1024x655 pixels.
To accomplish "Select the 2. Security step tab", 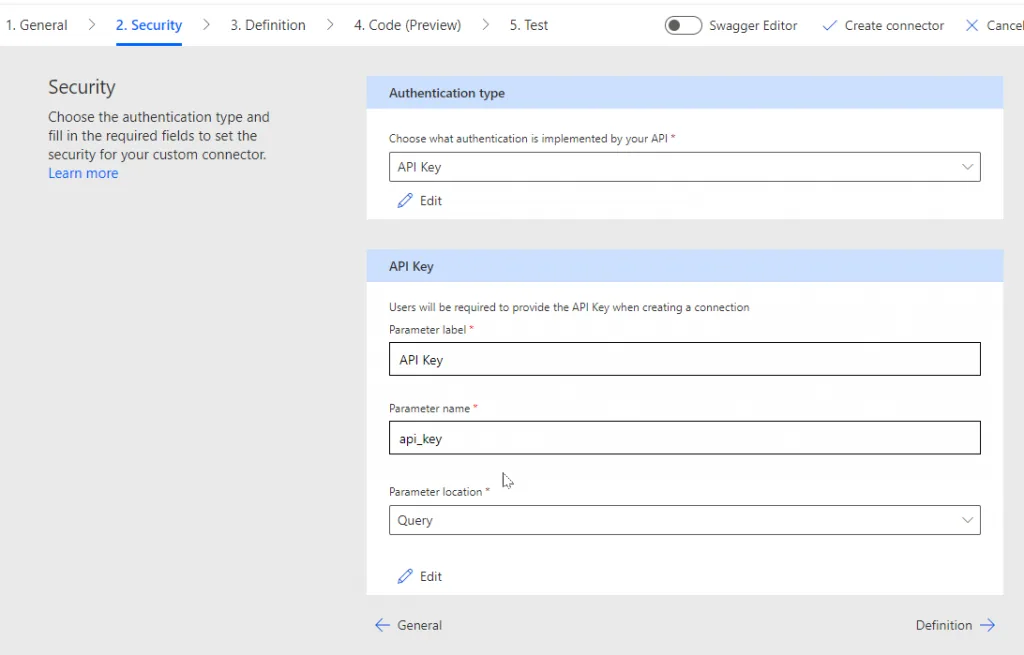I will (149, 25).
